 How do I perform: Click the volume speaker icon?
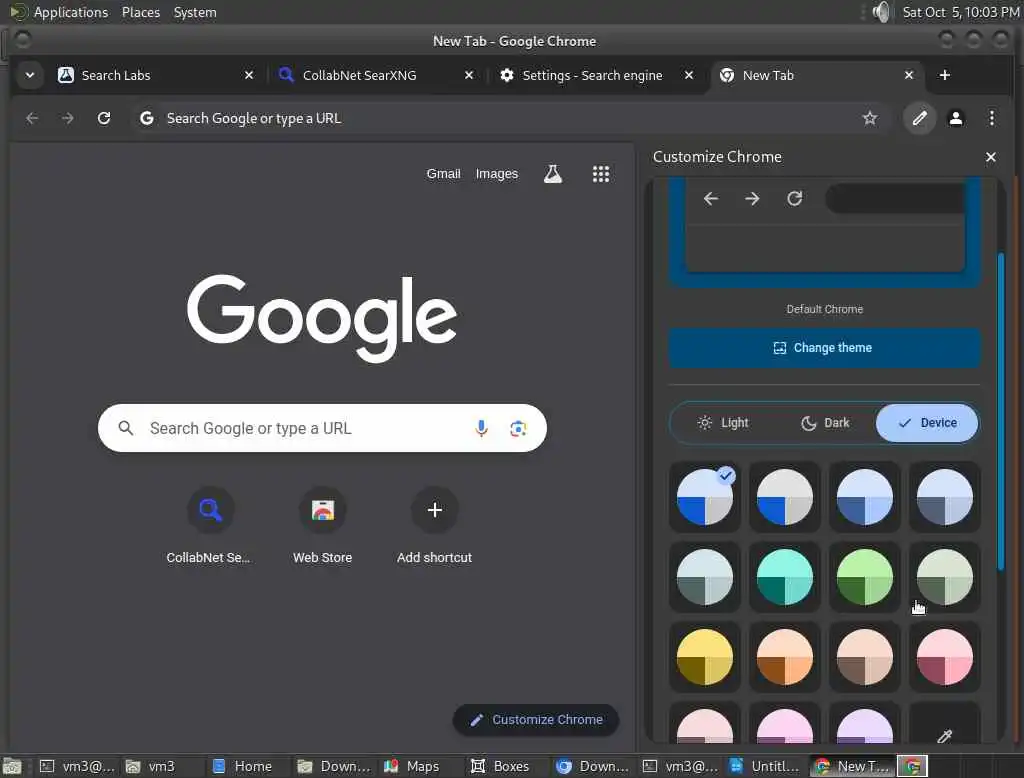(881, 12)
